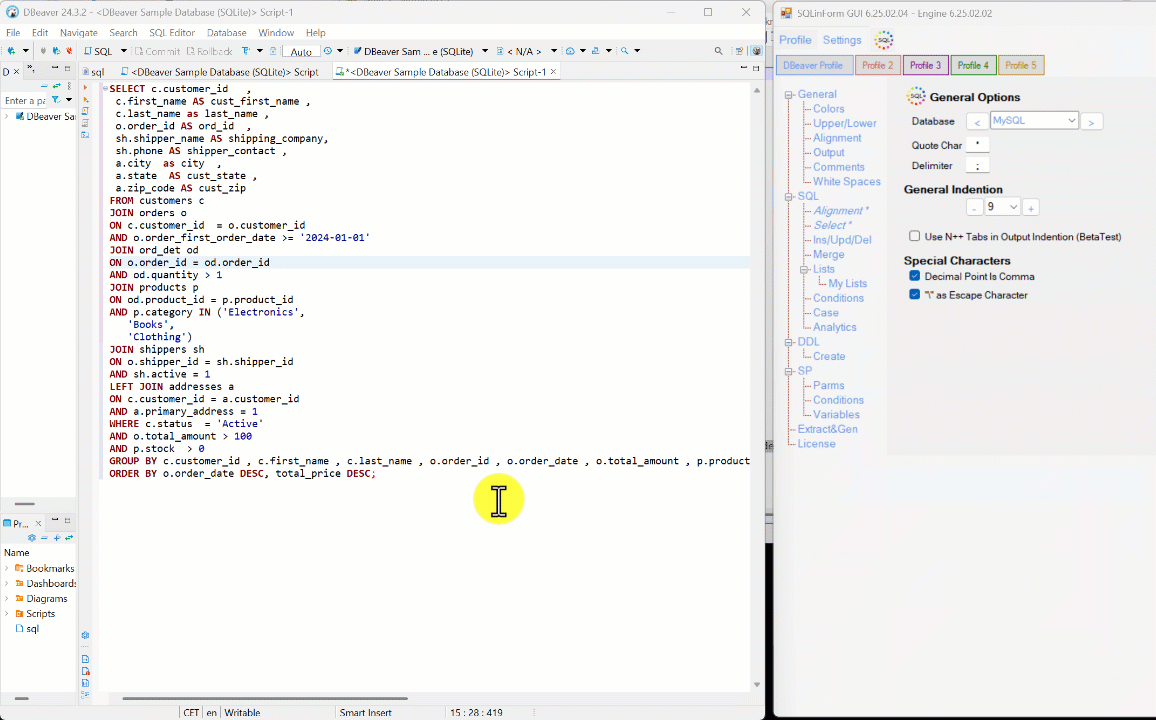This screenshot has width=1156, height=720.
Task: Click the search magnifier in DBeaver toolbar
Action: tap(718, 51)
